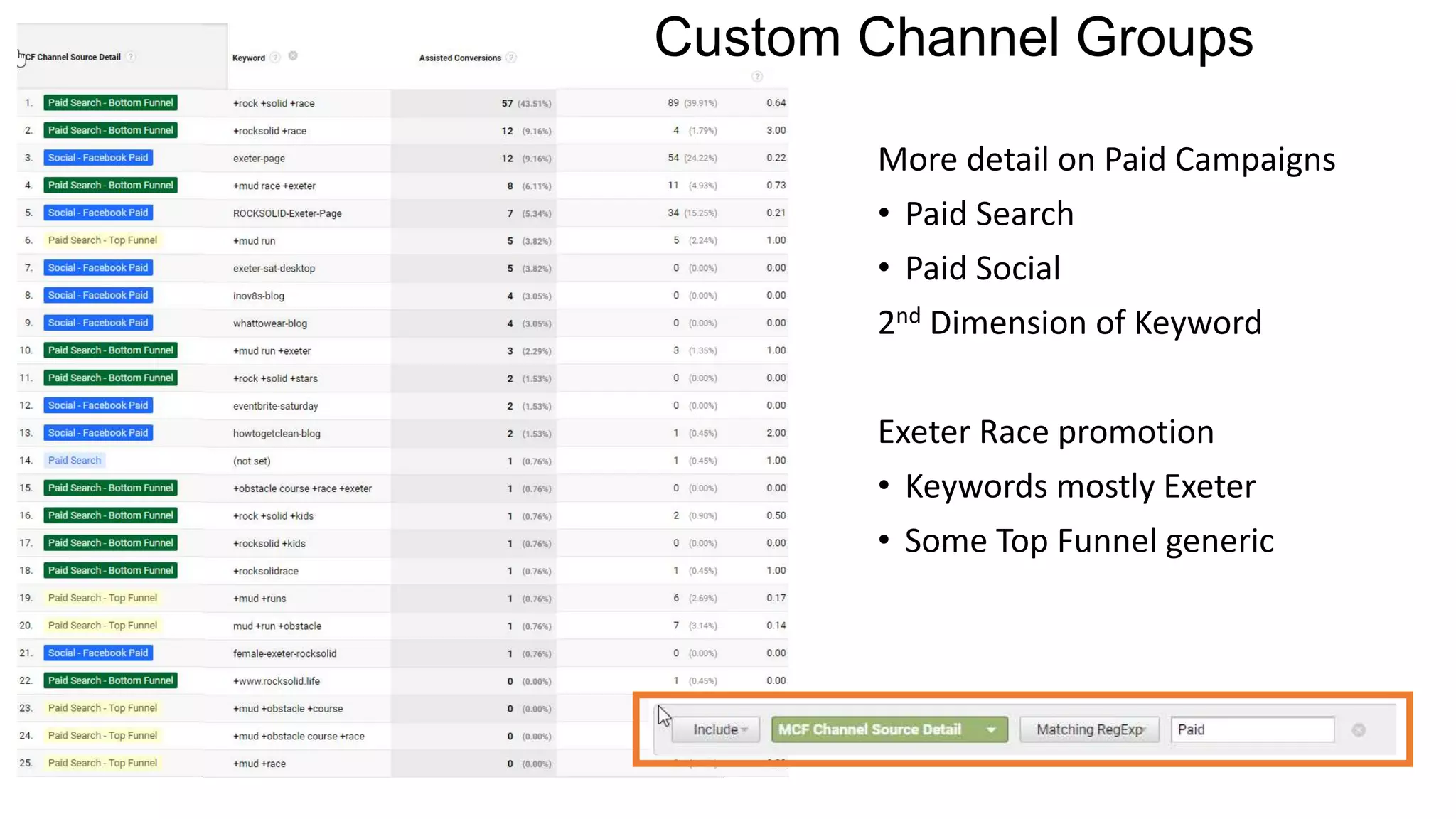Remove the Paid filter condition

pos(1359,730)
